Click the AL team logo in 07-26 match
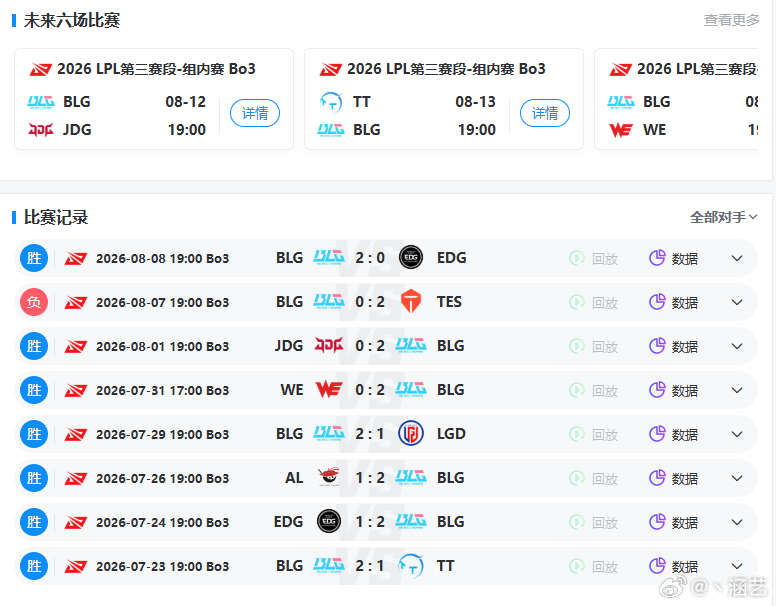The height and width of the screenshot is (606, 776). 329,477
